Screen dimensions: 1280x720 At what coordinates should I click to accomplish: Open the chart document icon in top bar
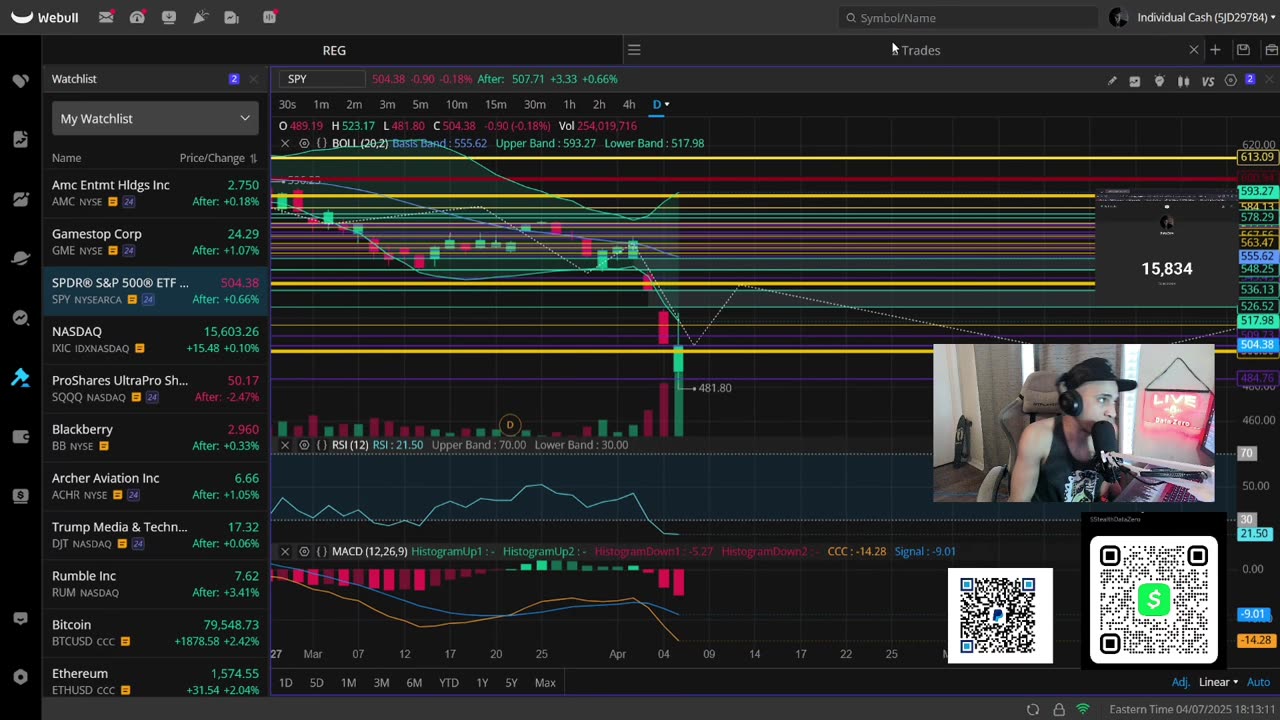coord(232,17)
